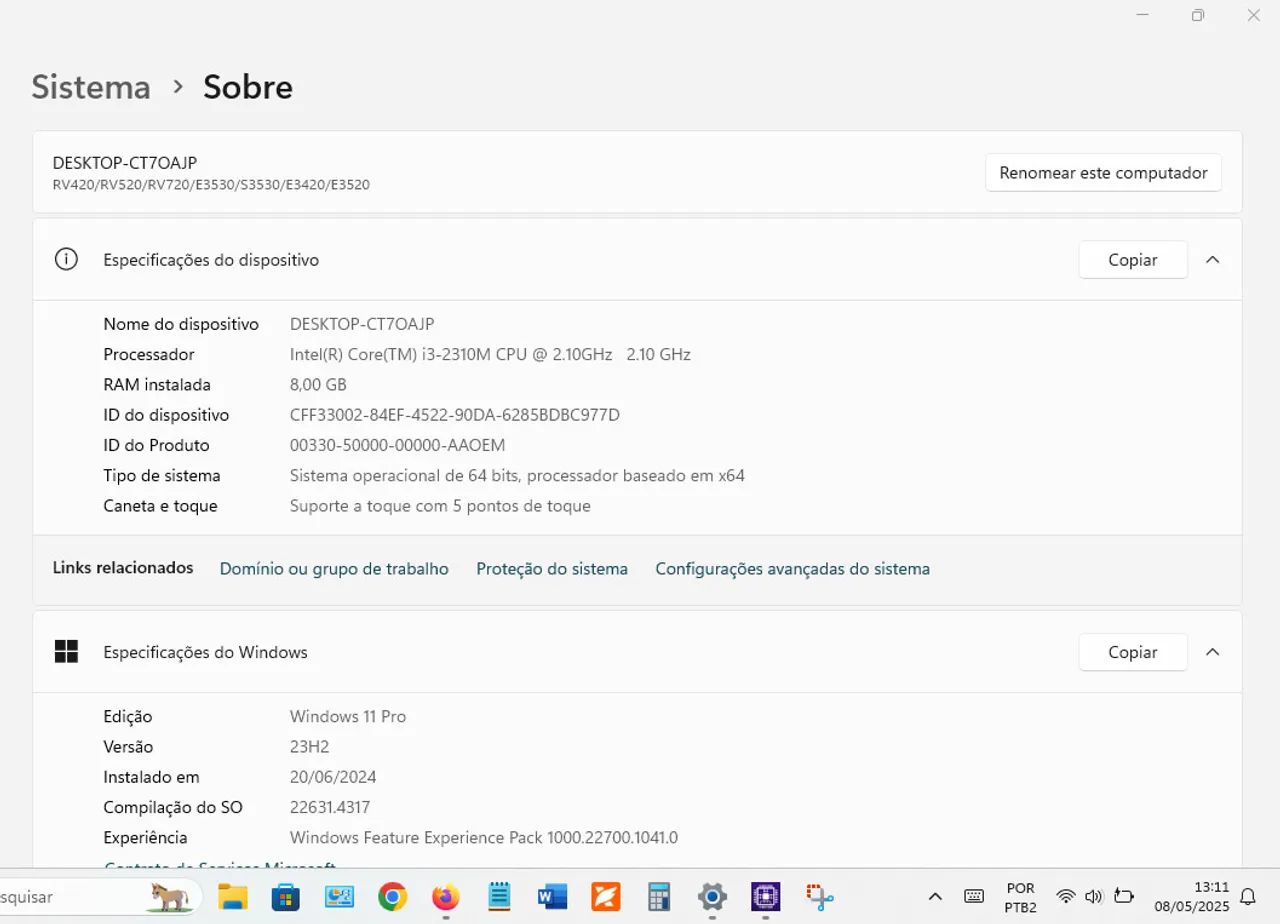Click the info icon beside Especificações do dispositivo
1280x924 pixels.
(66, 260)
